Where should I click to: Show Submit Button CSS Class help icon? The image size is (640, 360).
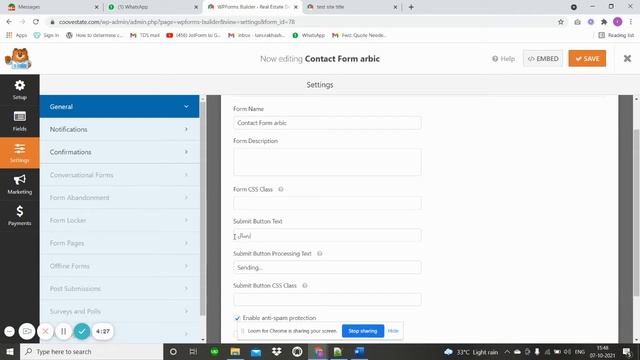pos(304,286)
